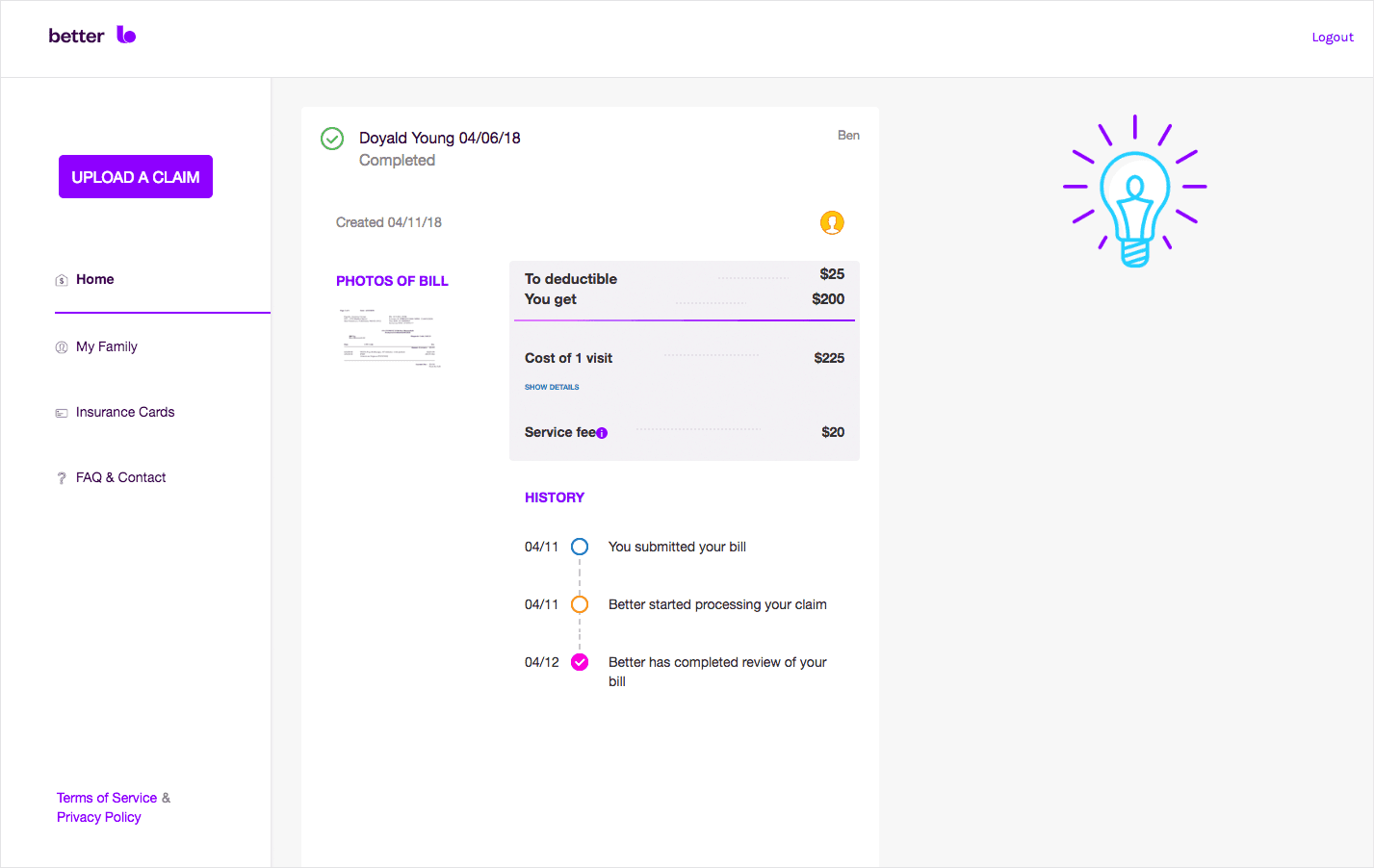Expand cost details with SHOW DETAILS
The width and height of the screenshot is (1374, 868).
click(x=552, y=386)
